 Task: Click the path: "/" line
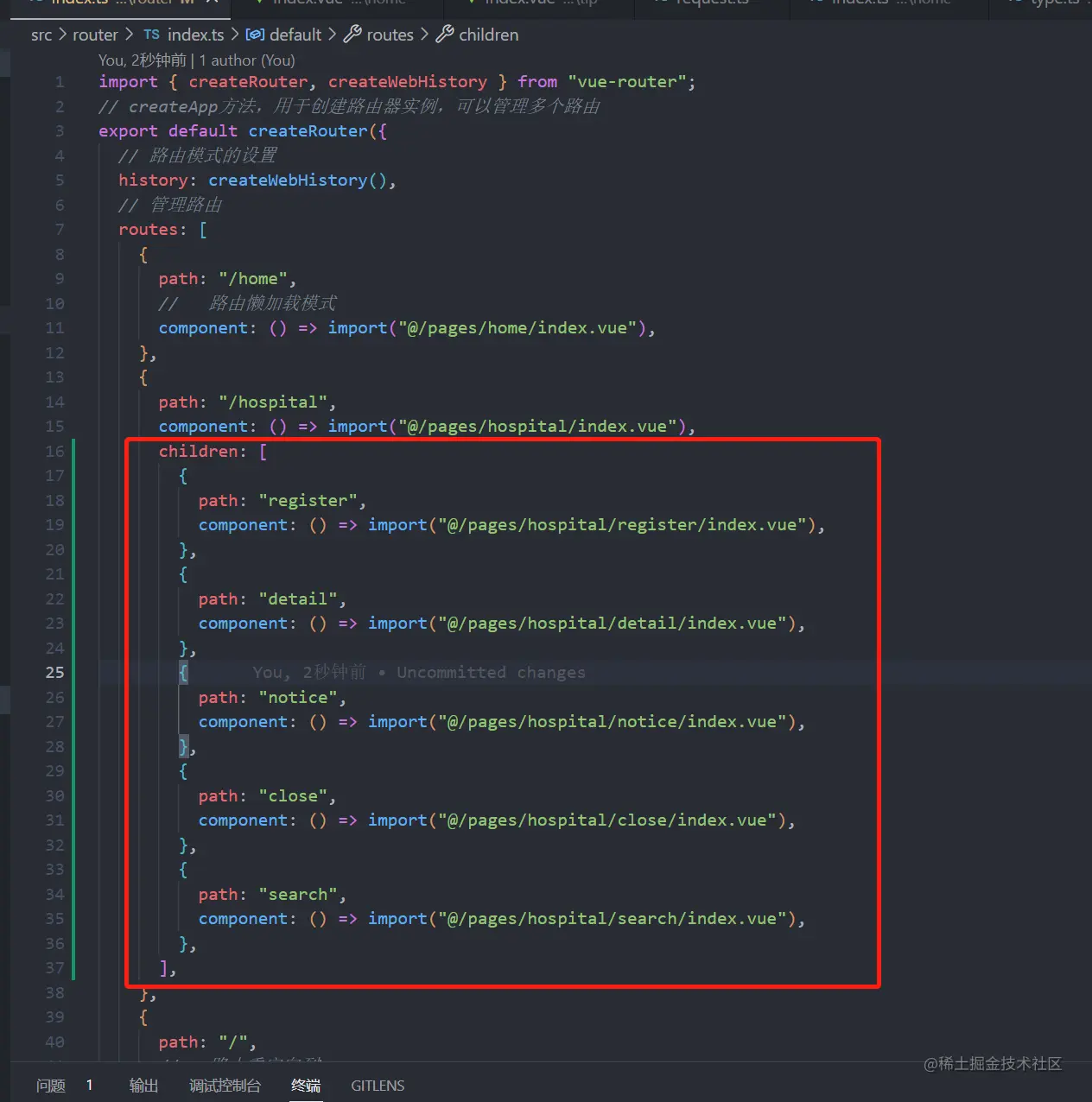click(207, 1042)
